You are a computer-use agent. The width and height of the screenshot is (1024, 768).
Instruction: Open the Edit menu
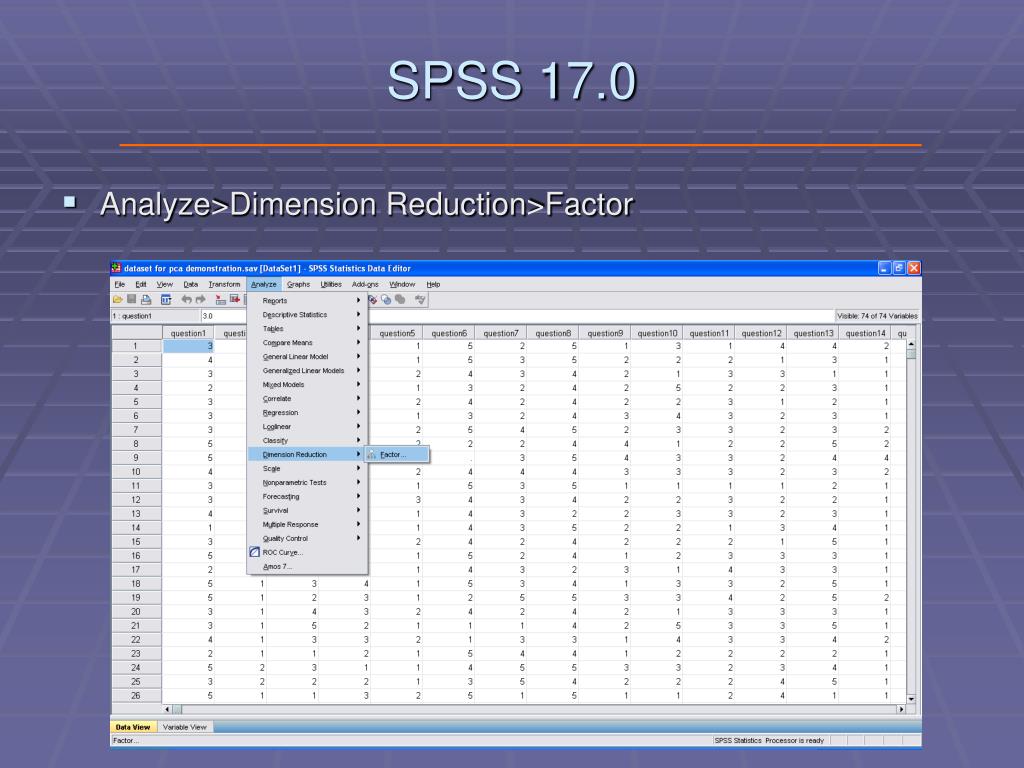[x=140, y=284]
